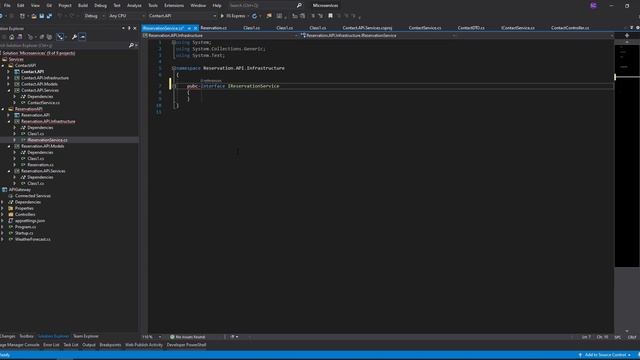The width and height of the screenshot is (640, 360).
Task: Expand the Contact.API project node
Action: [9, 71]
